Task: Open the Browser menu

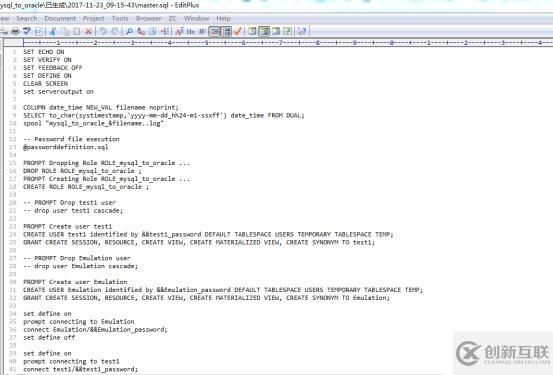Action: (148, 18)
